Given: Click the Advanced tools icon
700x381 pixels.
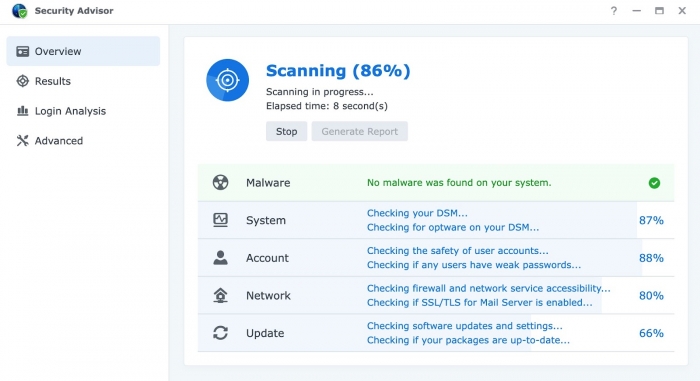Looking at the screenshot, I should (22, 141).
